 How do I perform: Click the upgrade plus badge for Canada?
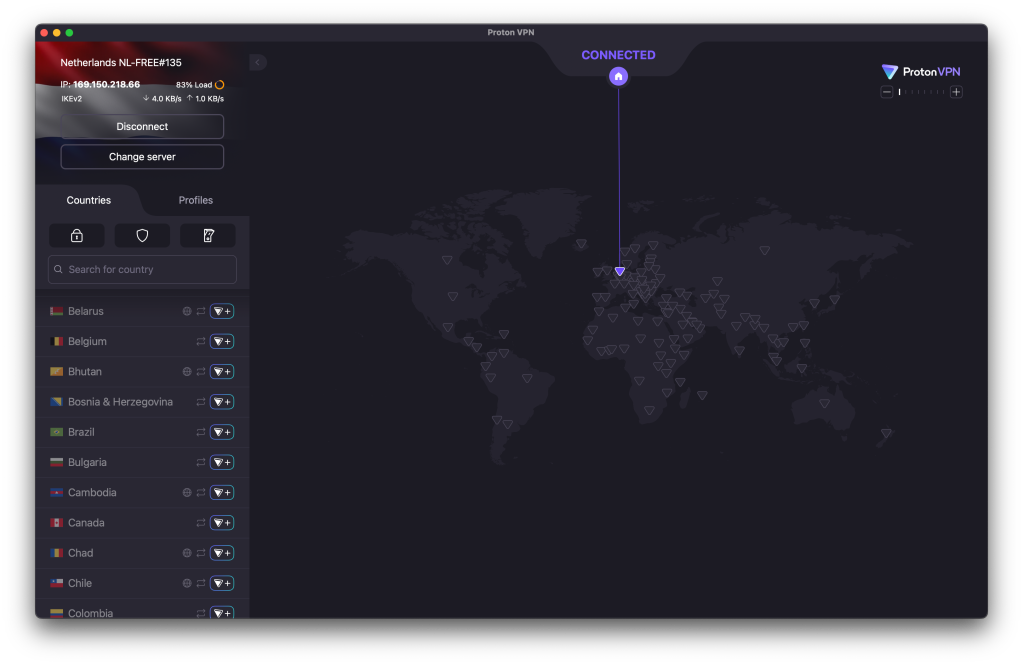[x=222, y=523]
